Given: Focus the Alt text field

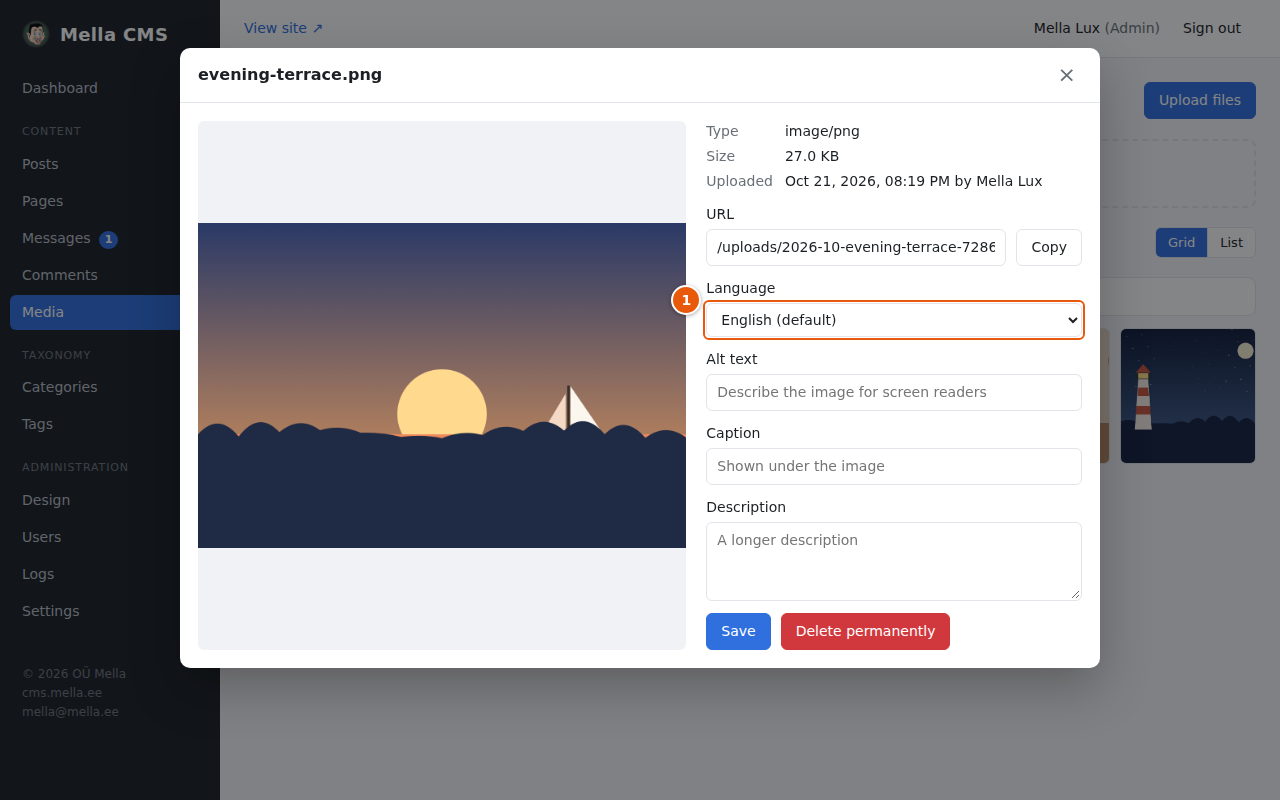Looking at the screenshot, I should (x=894, y=392).
